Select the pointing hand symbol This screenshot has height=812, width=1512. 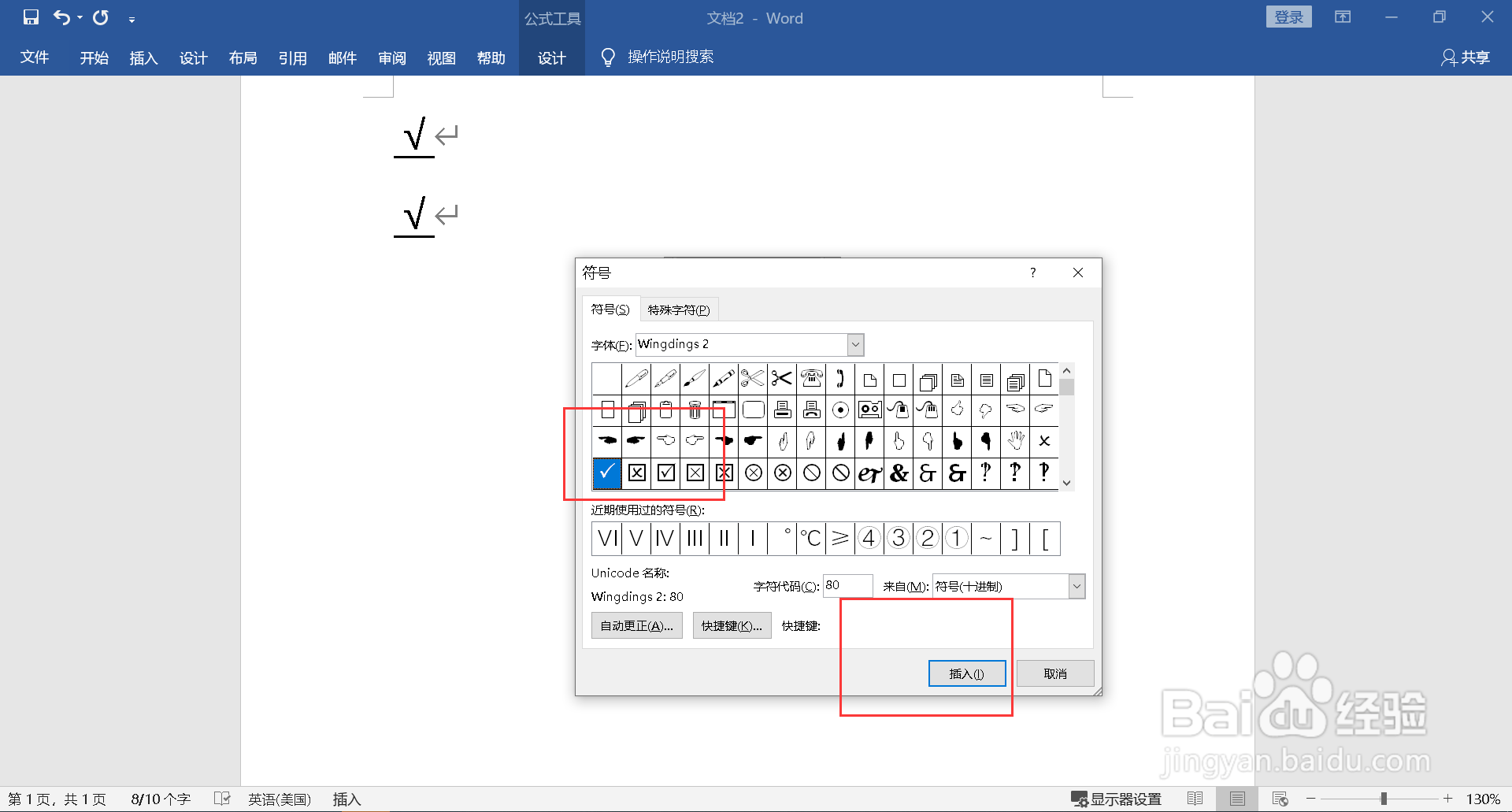753,442
